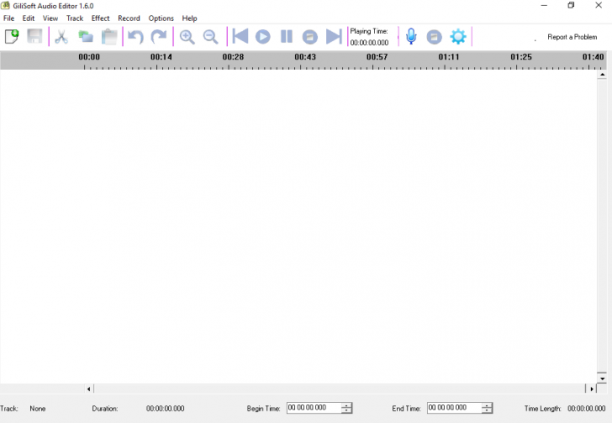Click the Save floppy disk icon
The width and height of the screenshot is (612, 423).
(x=35, y=37)
